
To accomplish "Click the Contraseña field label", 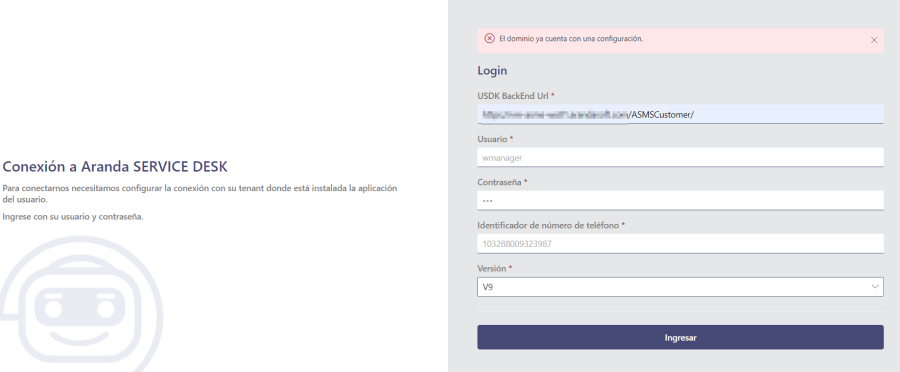I will [x=502, y=182].
